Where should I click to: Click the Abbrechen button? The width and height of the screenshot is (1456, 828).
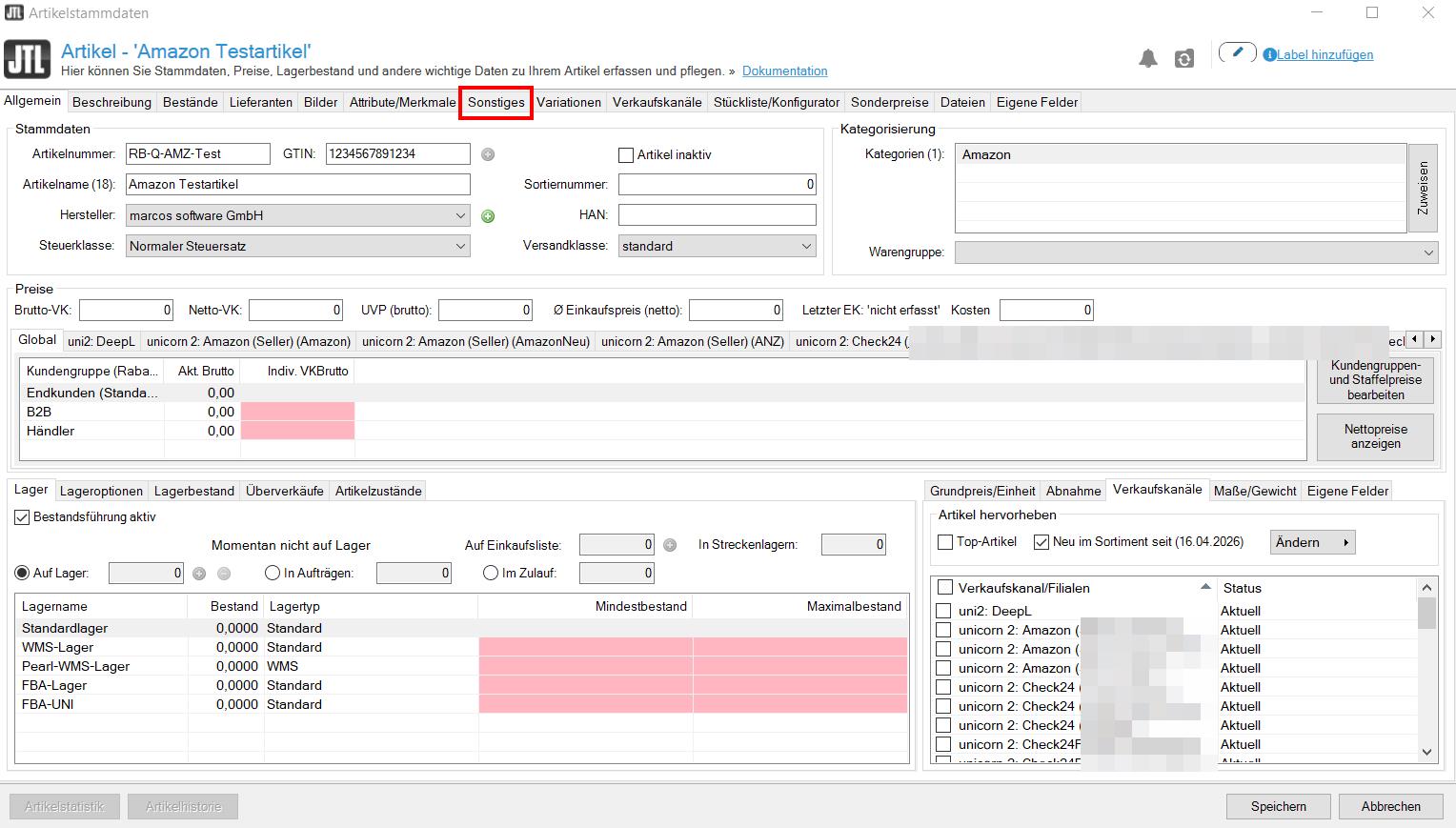pos(1391,806)
